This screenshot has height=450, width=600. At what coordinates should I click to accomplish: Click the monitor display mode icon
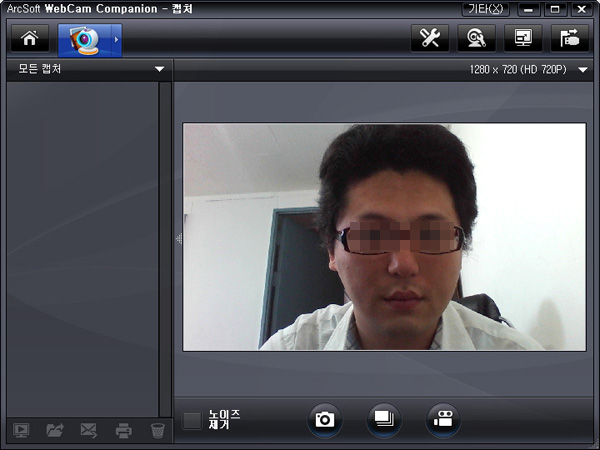(523, 38)
